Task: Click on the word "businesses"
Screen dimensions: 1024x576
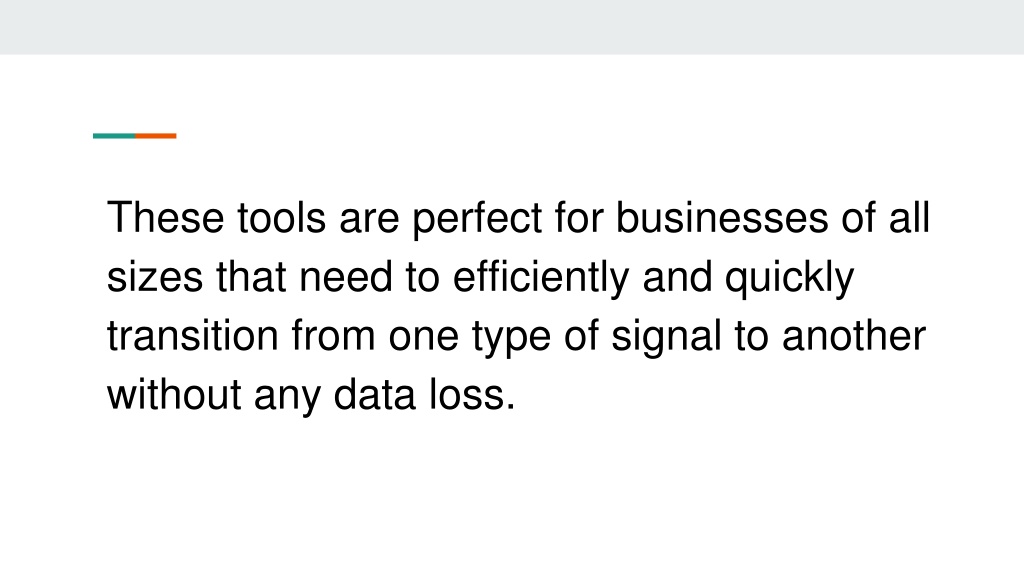Action: (722, 217)
